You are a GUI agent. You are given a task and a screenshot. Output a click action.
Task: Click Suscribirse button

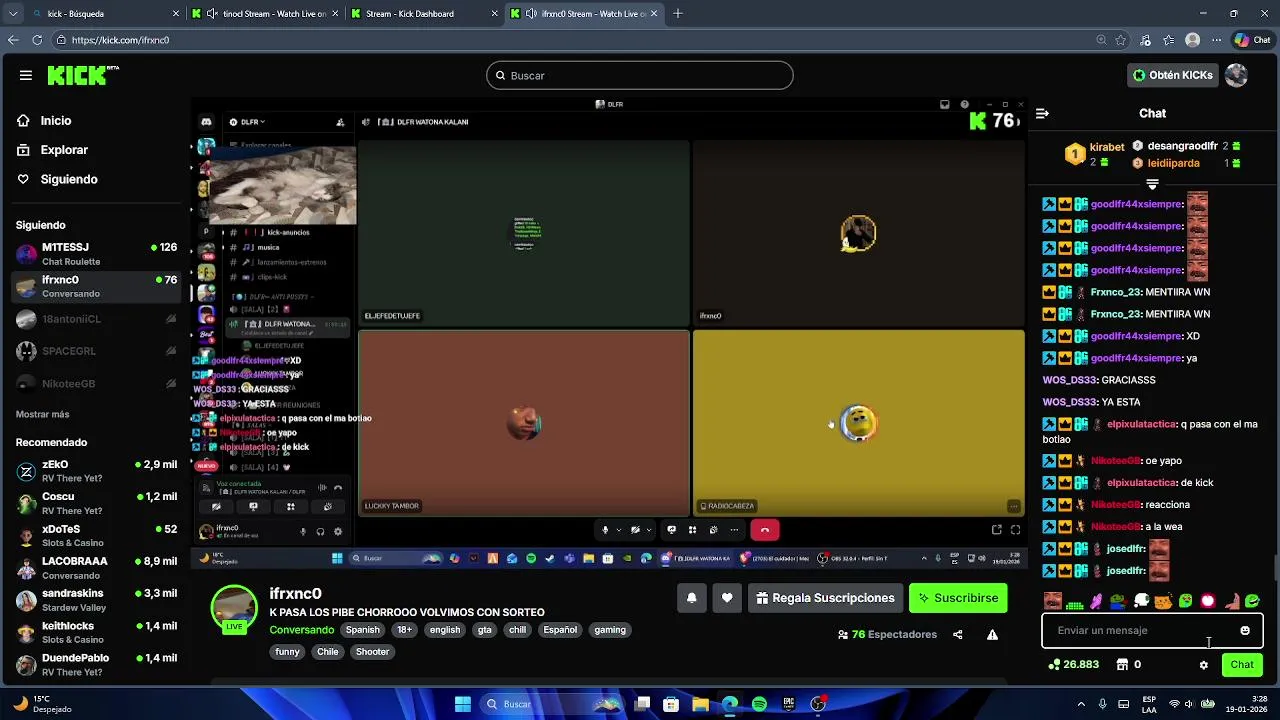tap(958, 598)
